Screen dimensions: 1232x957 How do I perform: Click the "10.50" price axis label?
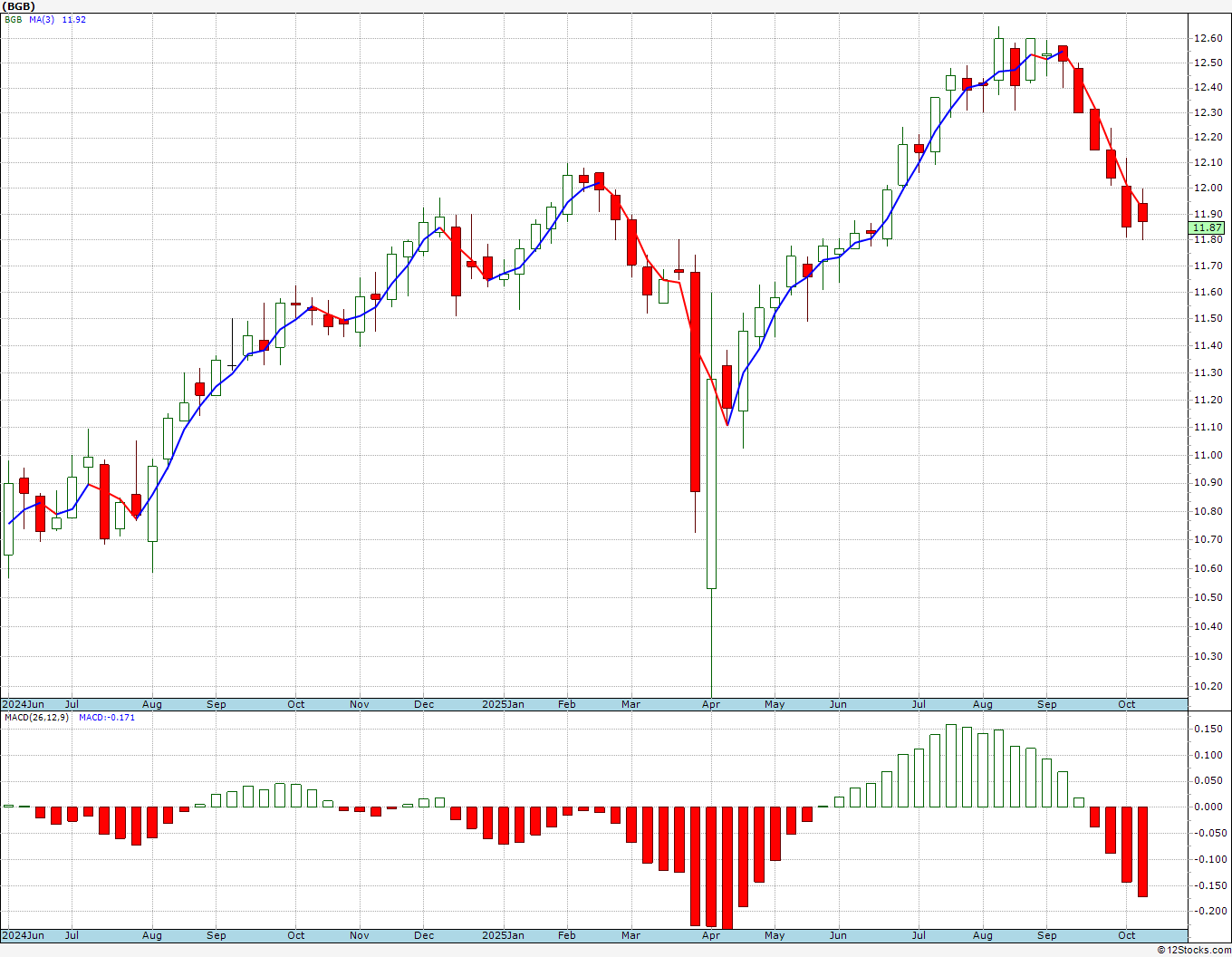tap(1208, 597)
